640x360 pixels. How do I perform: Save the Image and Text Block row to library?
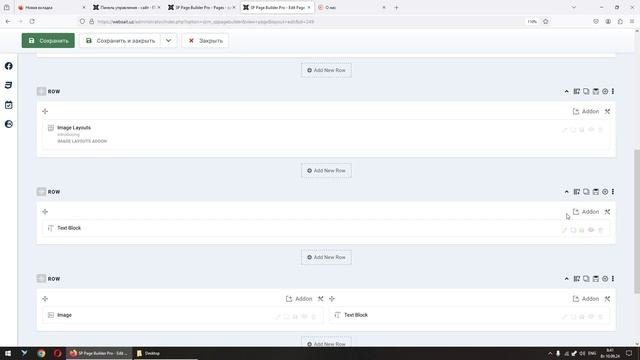point(596,279)
